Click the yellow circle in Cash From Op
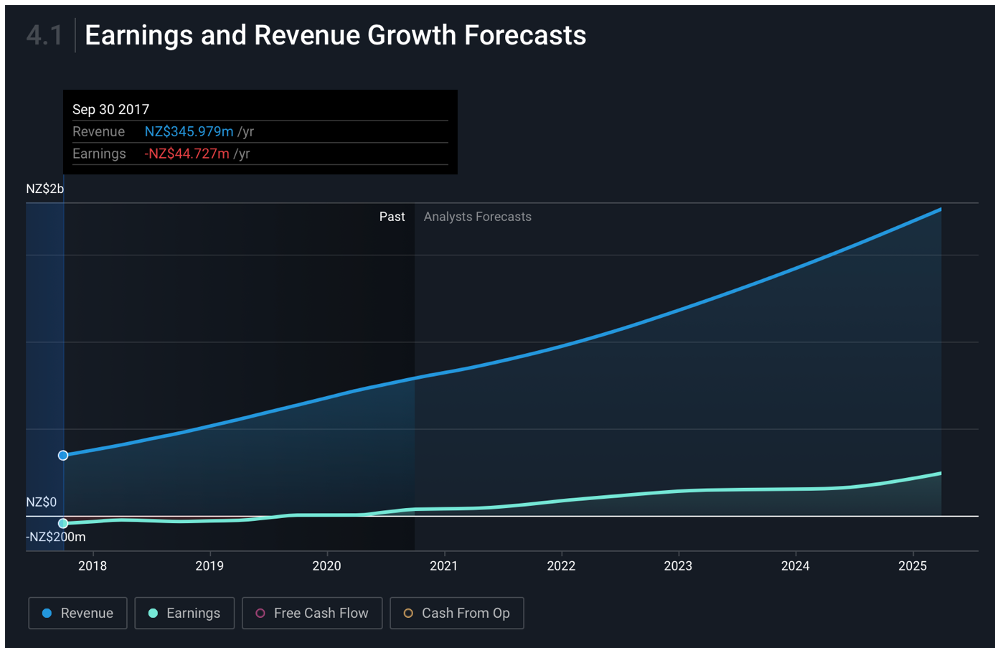This screenshot has height=654, width=1000. [408, 613]
